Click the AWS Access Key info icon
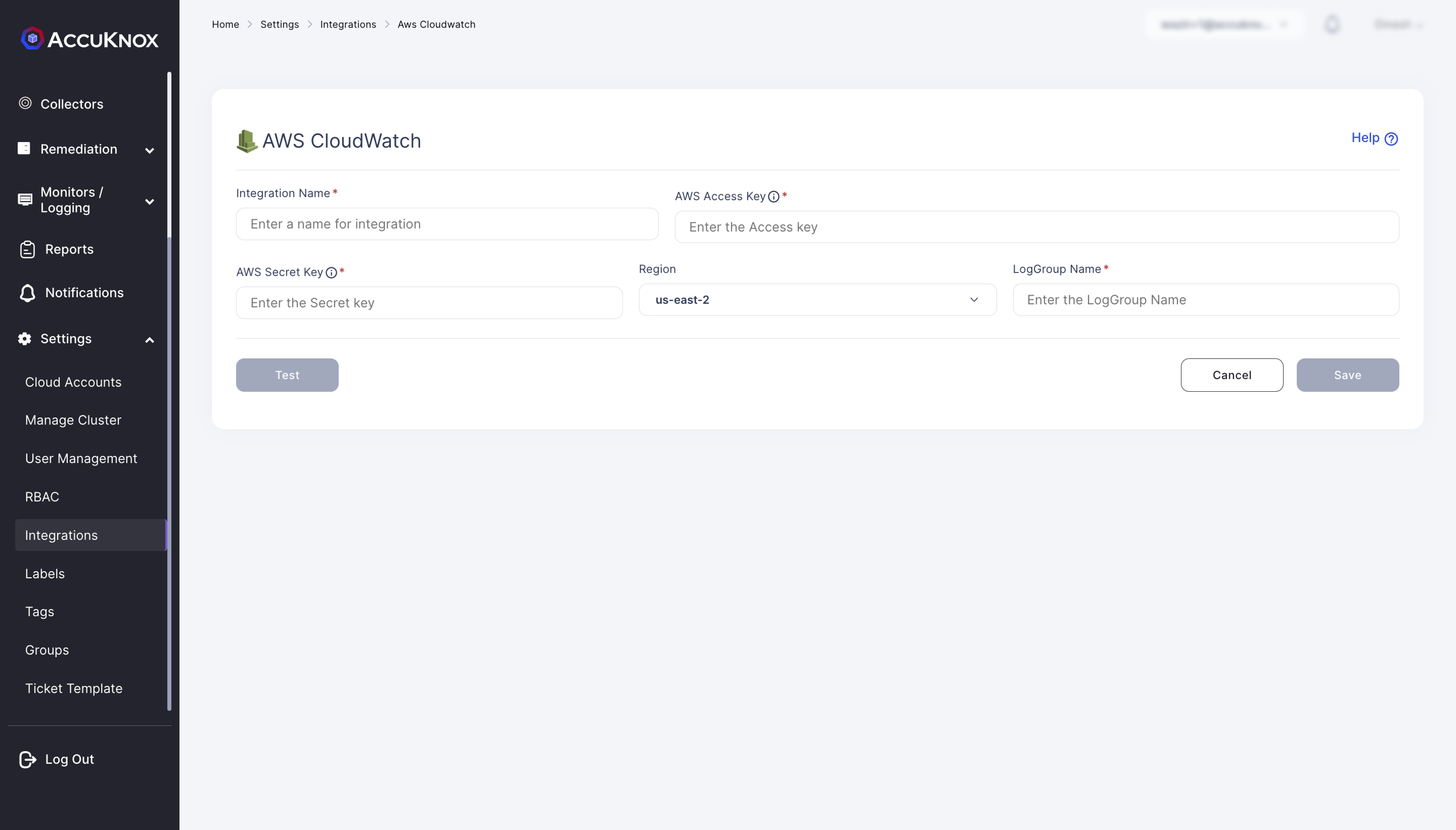The height and width of the screenshot is (830, 1456). (x=773, y=197)
